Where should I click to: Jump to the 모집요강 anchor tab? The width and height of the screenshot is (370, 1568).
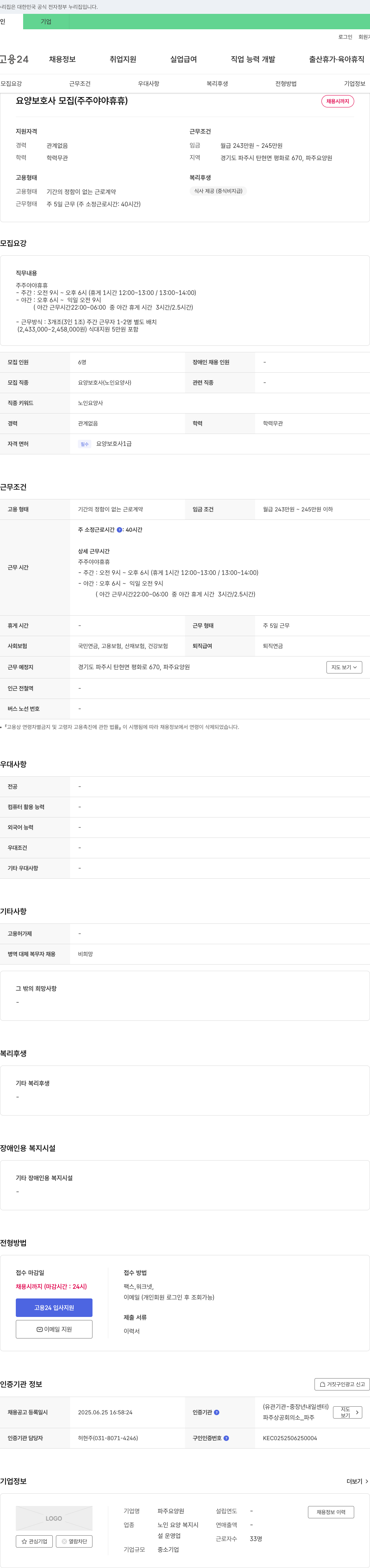point(11,84)
